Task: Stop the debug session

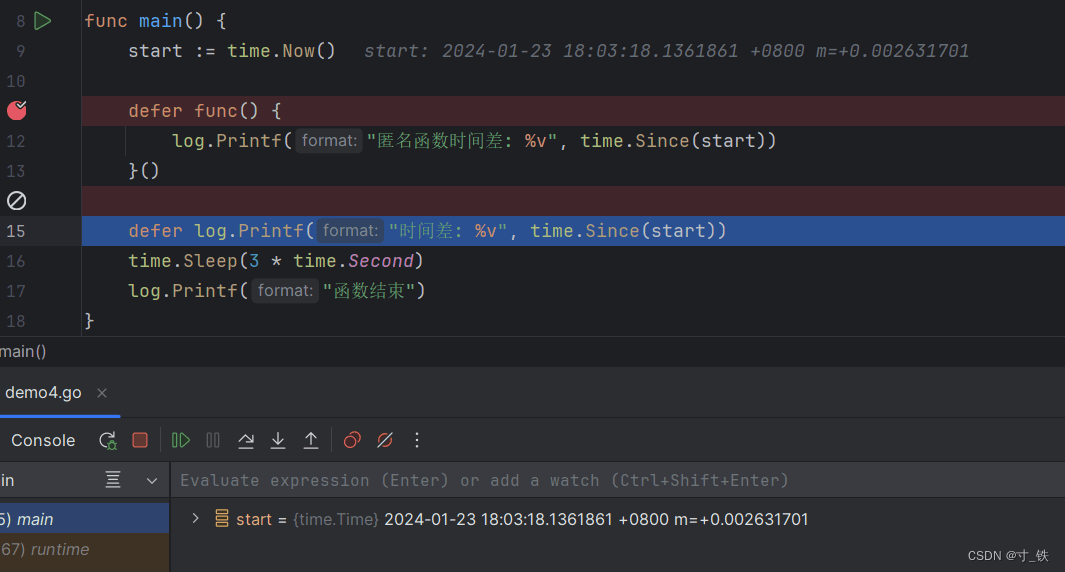Action: coord(140,440)
